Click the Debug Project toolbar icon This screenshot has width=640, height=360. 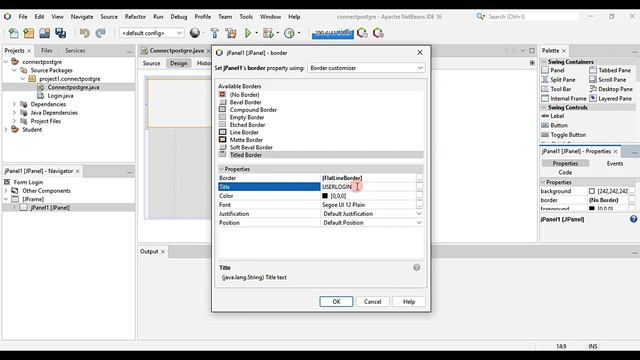pos(268,33)
